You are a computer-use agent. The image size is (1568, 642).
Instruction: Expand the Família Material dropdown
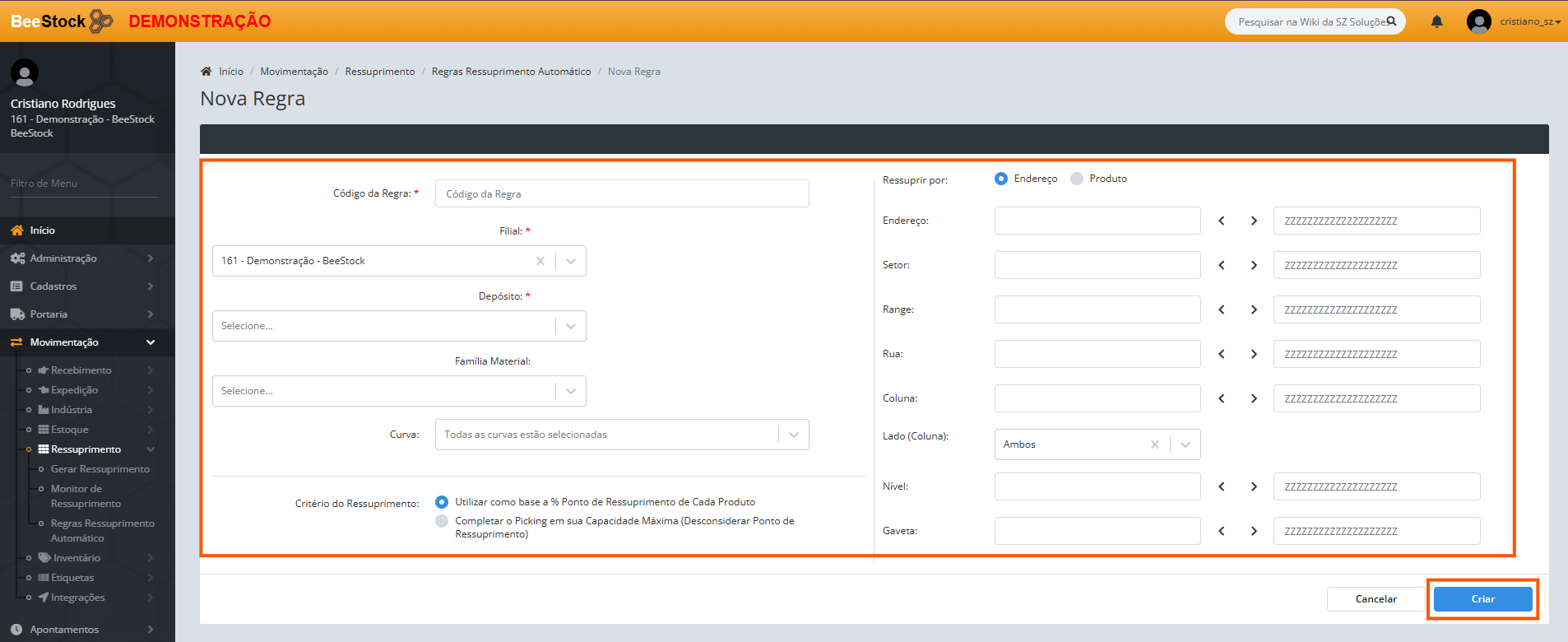click(x=571, y=391)
